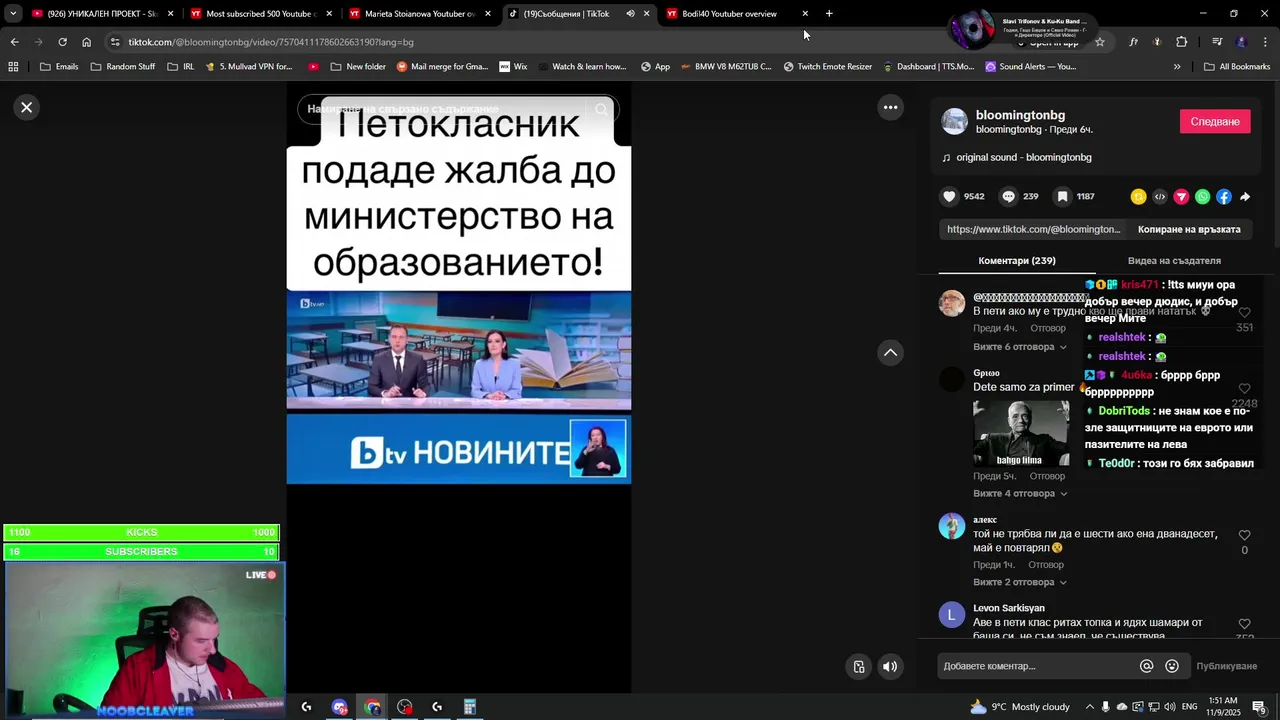Save video with the bookmark icon
Screen dimensions: 1280x720
tap(1062, 197)
